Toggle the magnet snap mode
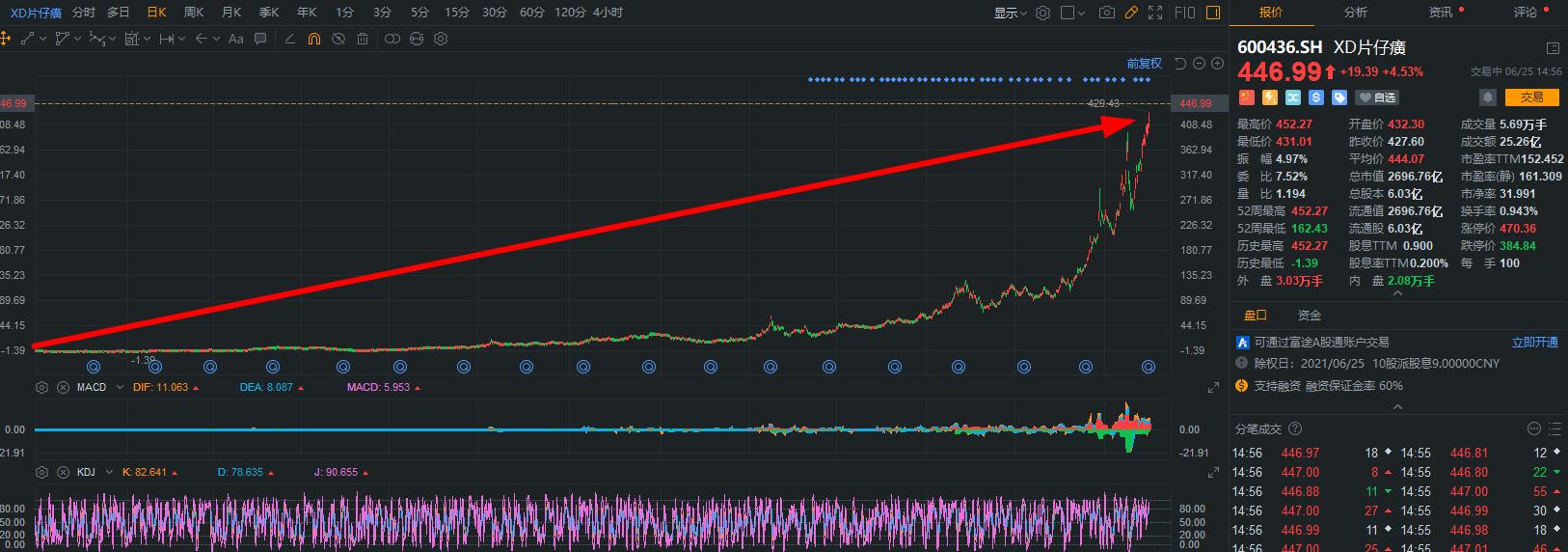The height and width of the screenshot is (552, 1568). 314,39
